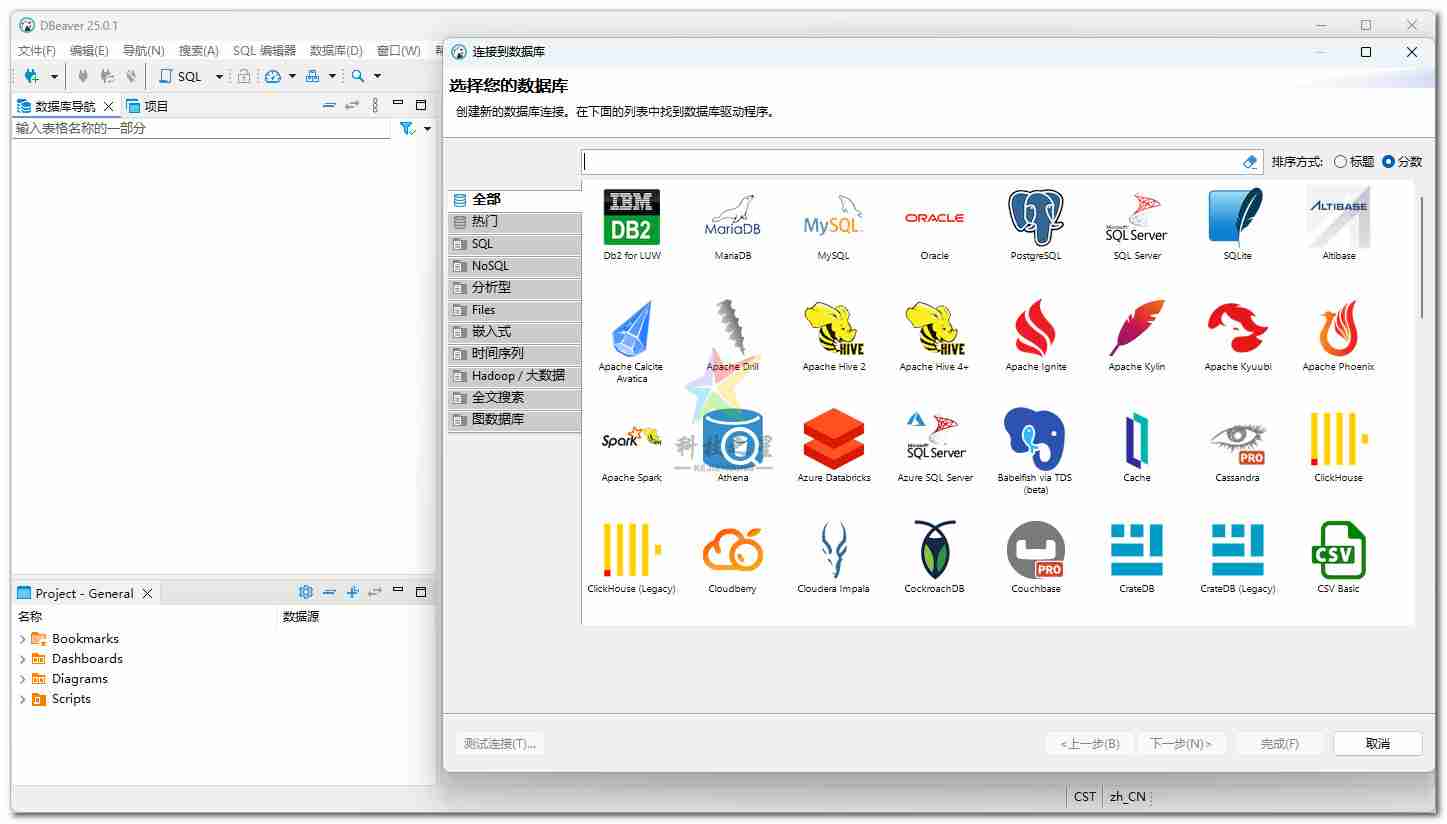Expand the Bookmarks tree node
The height and width of the screenshot is (824, 1447).
(23, 639)
